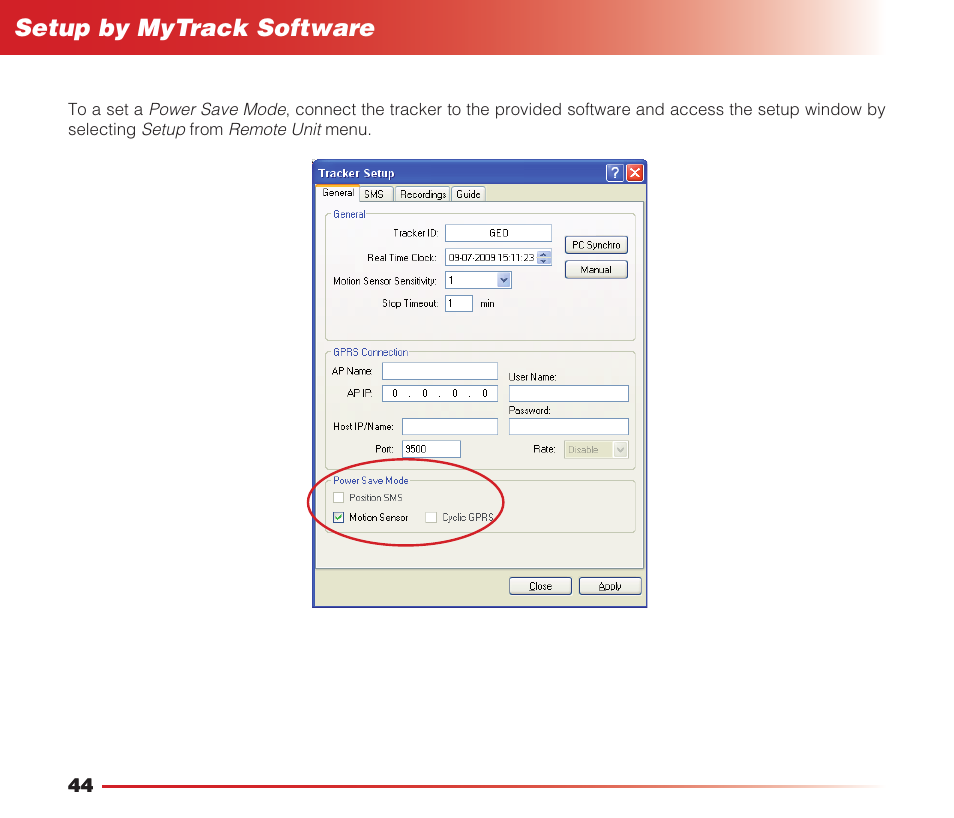The width and height of the screenshot is (954, 818).
Task: Click the 'User Name:' label
Action: 532,377
